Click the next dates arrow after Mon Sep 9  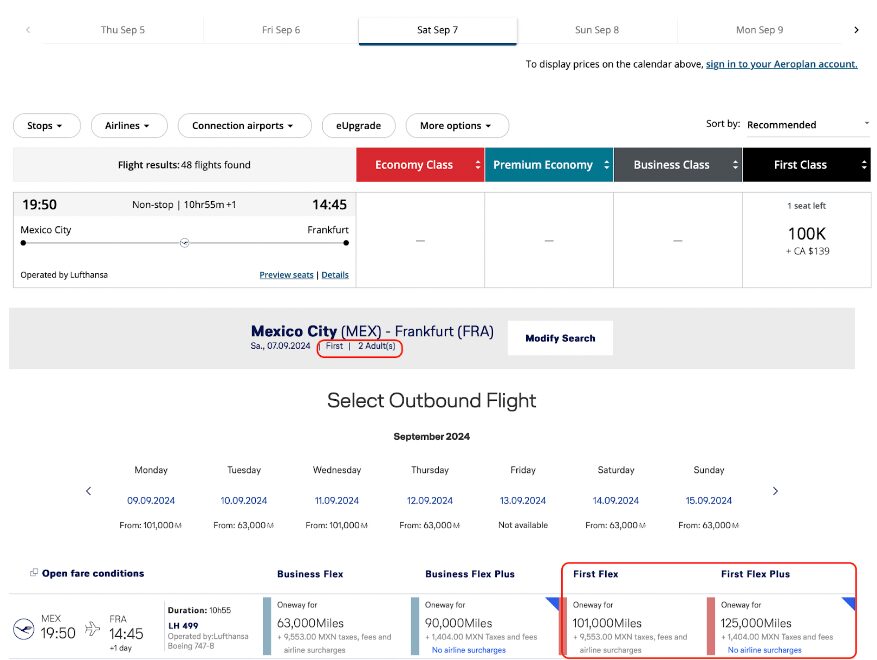[x=856, y=30]
